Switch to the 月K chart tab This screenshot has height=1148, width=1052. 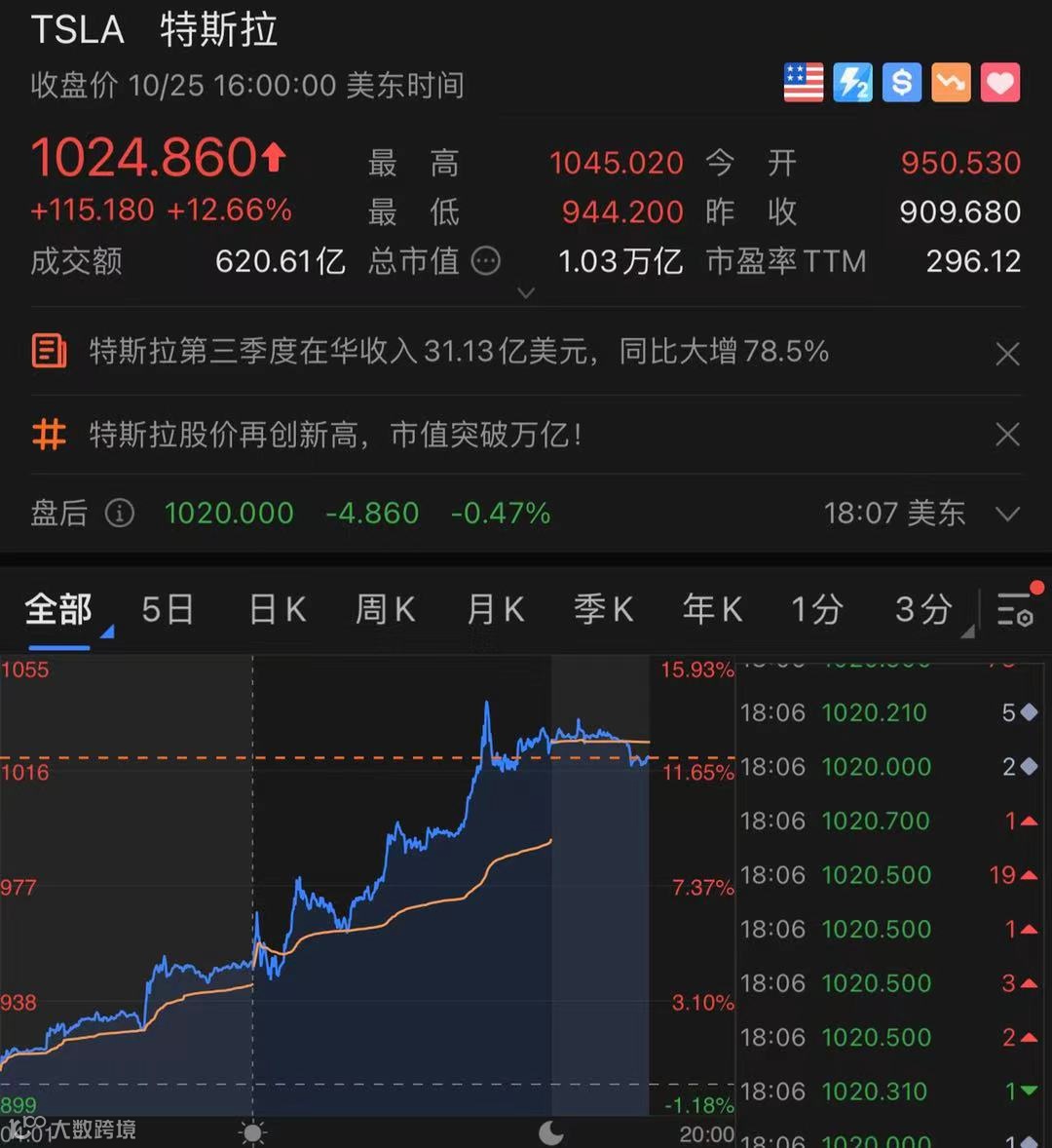click(495, 609)
